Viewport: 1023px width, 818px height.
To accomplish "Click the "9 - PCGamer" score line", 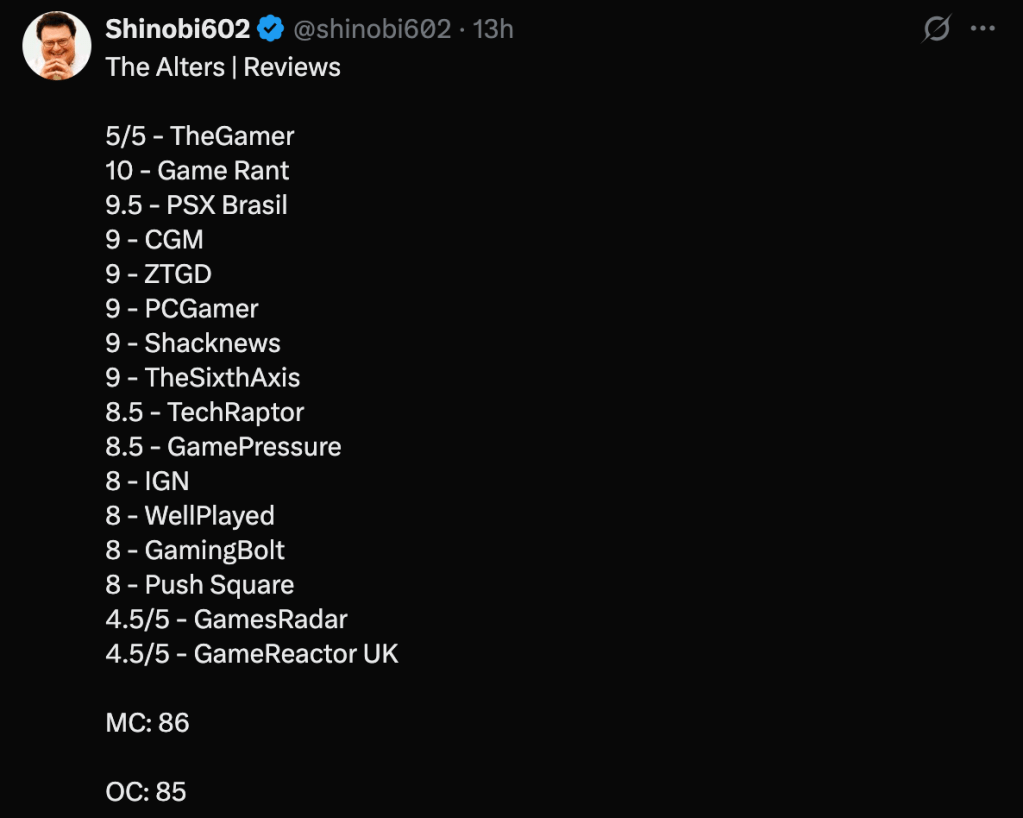I will 182,309.
